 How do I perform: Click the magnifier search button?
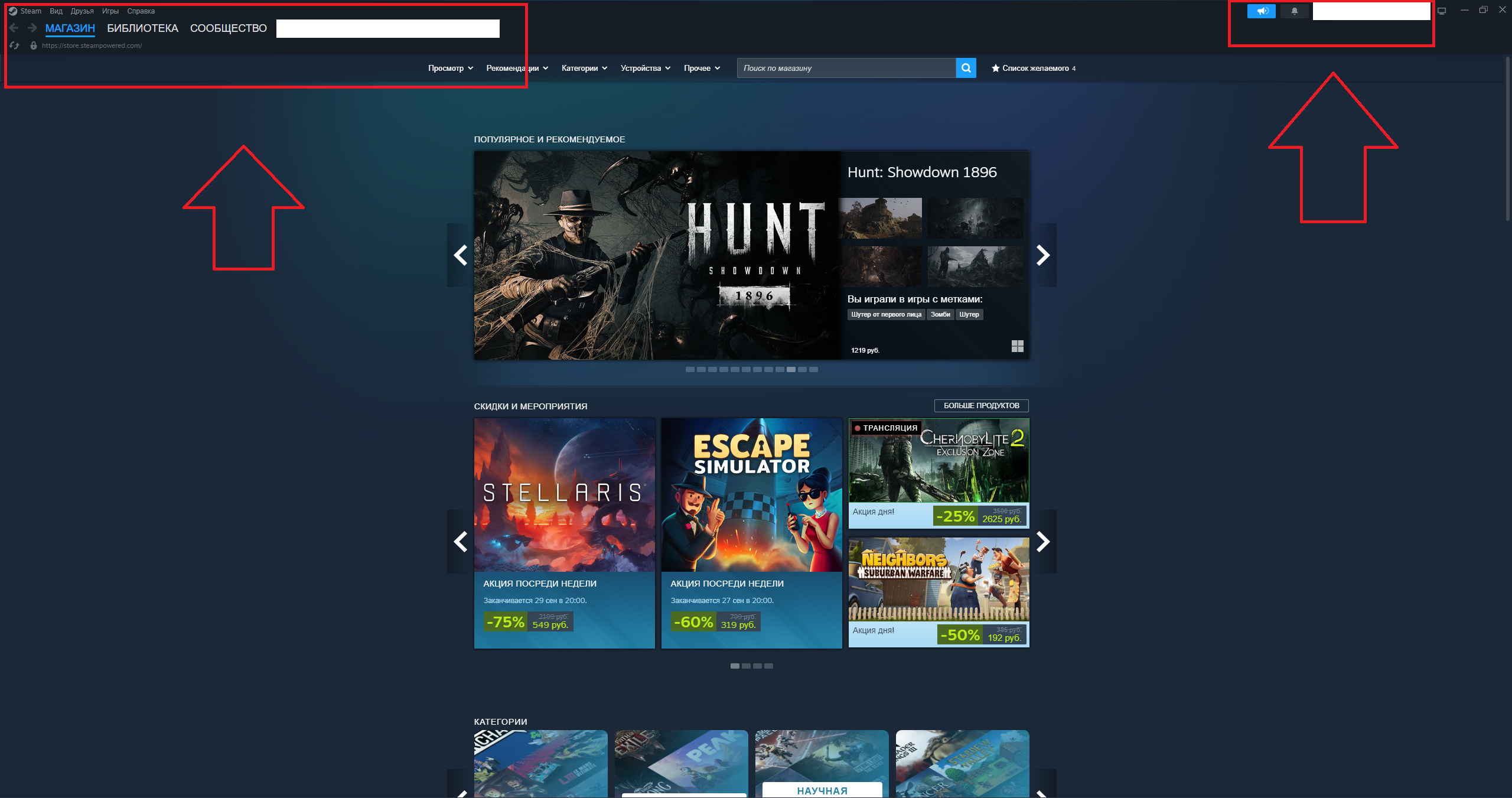[x=966, y=68]
